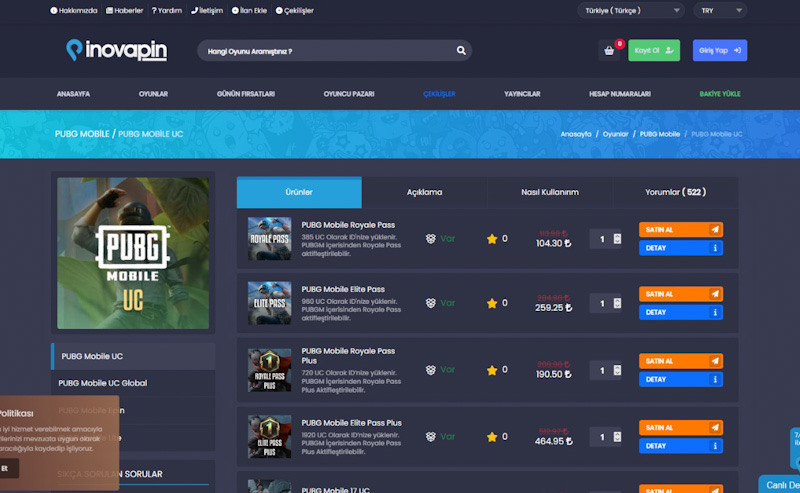Viewport: 800px width, 493px height.
Task: Click the Kayıt Ol register button
Action: (654, 51)
